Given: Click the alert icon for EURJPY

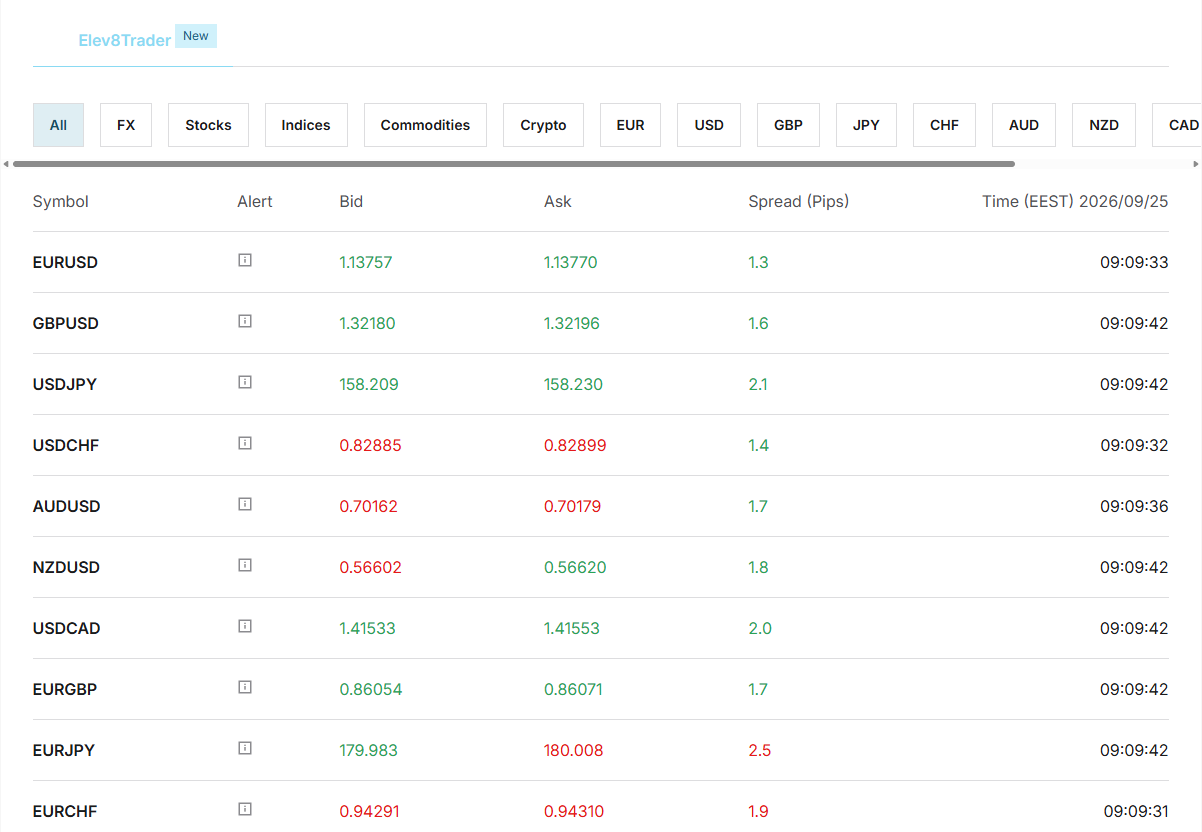Looking at the screenshot, I should pos(245,748).
